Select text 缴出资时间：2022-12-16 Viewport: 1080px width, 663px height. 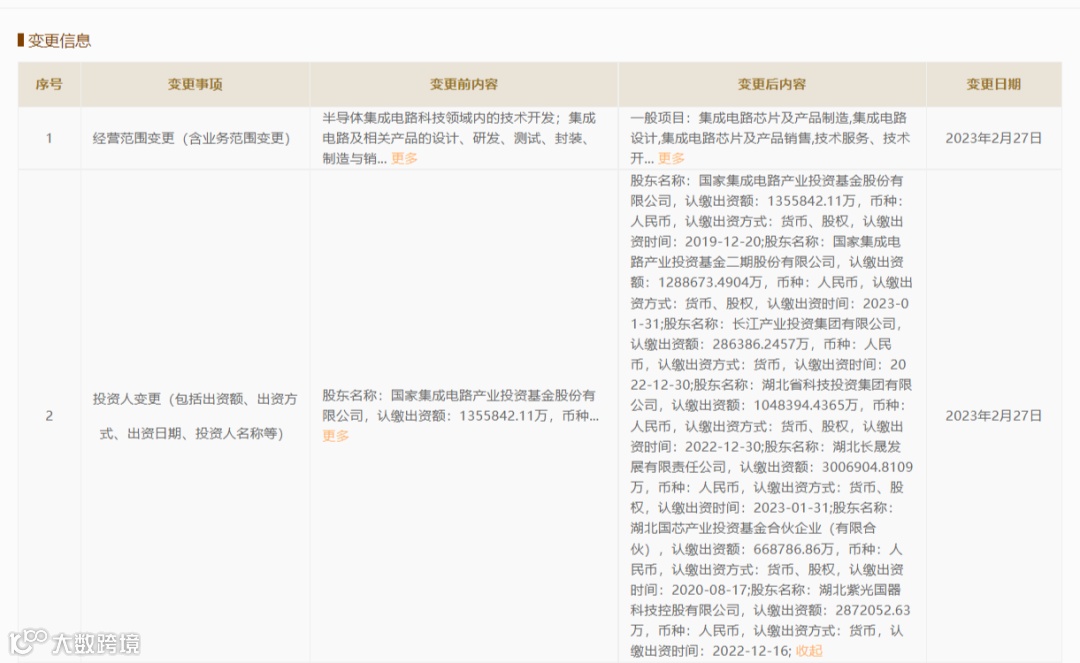click(709, 651)
